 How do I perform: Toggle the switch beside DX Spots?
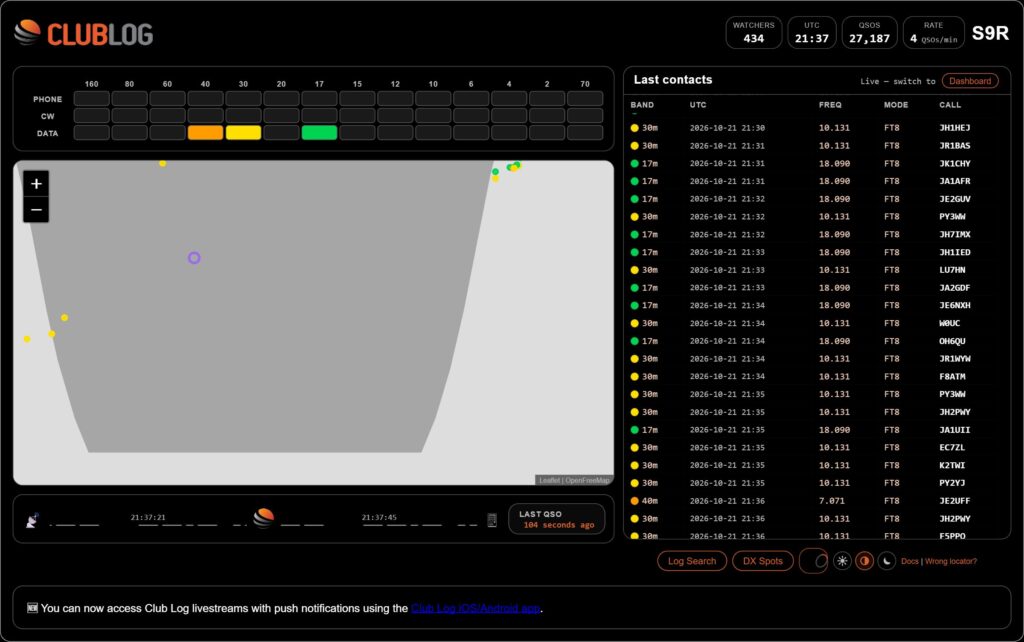click(814, 561)
